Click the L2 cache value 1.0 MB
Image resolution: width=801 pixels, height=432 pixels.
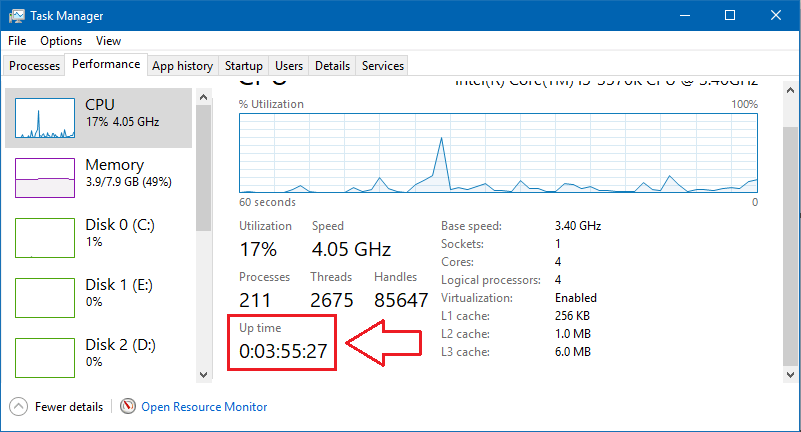point(573,334)
